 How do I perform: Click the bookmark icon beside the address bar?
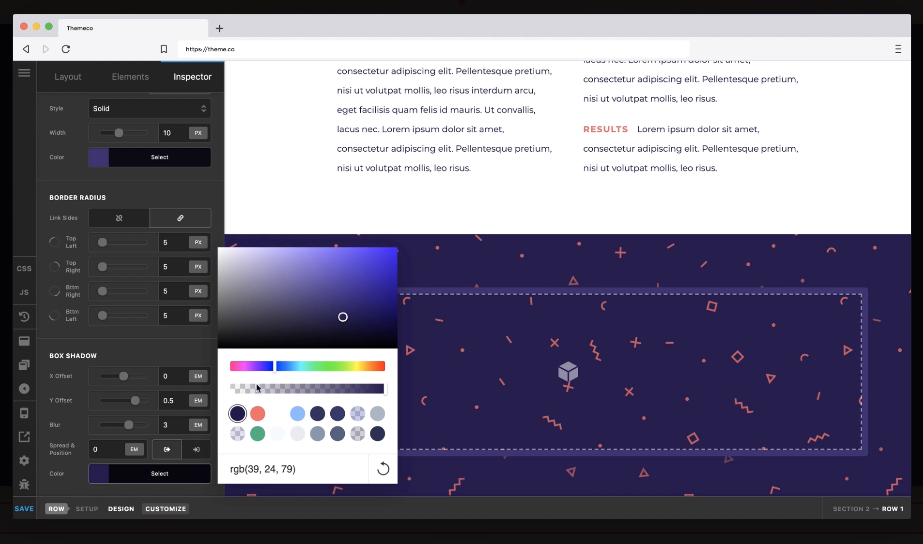[164, 49]
